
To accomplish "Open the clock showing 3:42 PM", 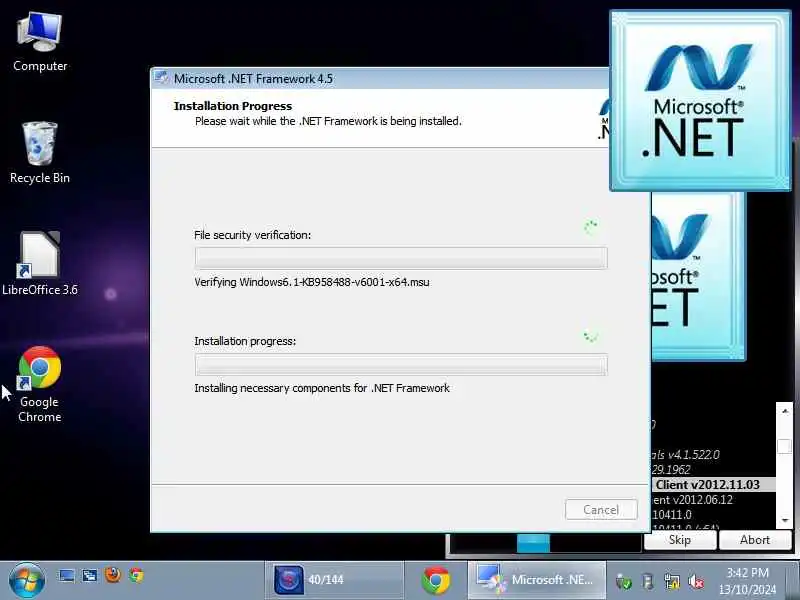I will coord(747,581).
